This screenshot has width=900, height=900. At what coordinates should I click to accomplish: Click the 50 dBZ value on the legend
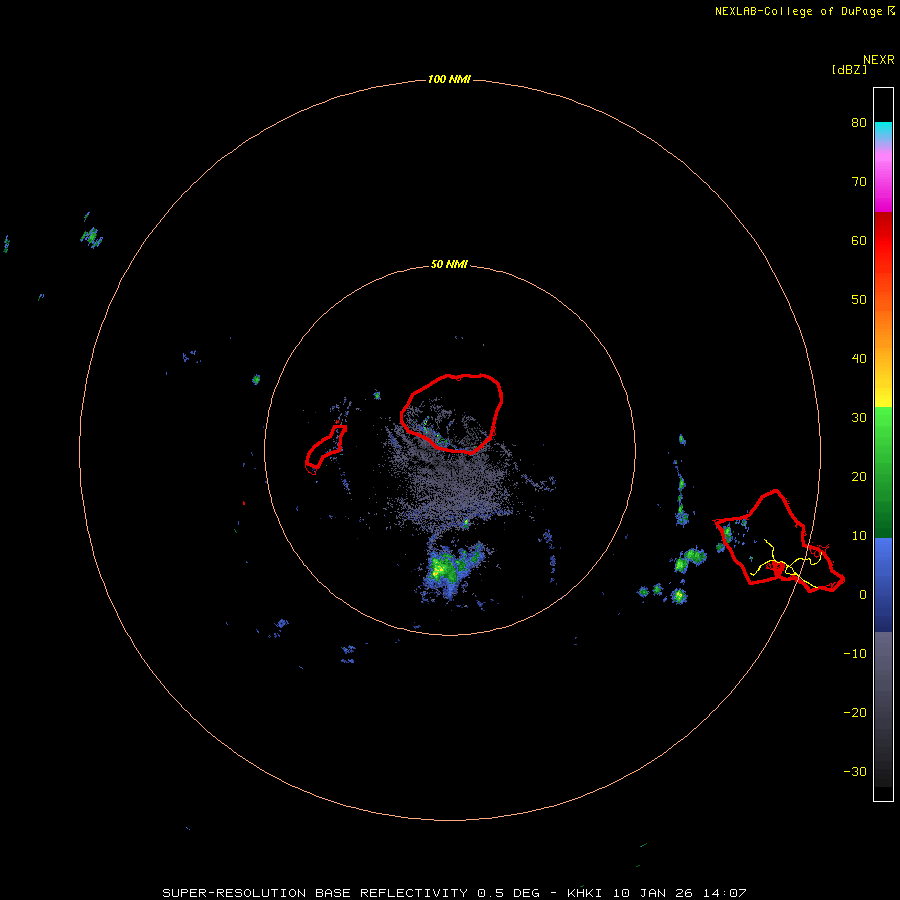(859, 300)
